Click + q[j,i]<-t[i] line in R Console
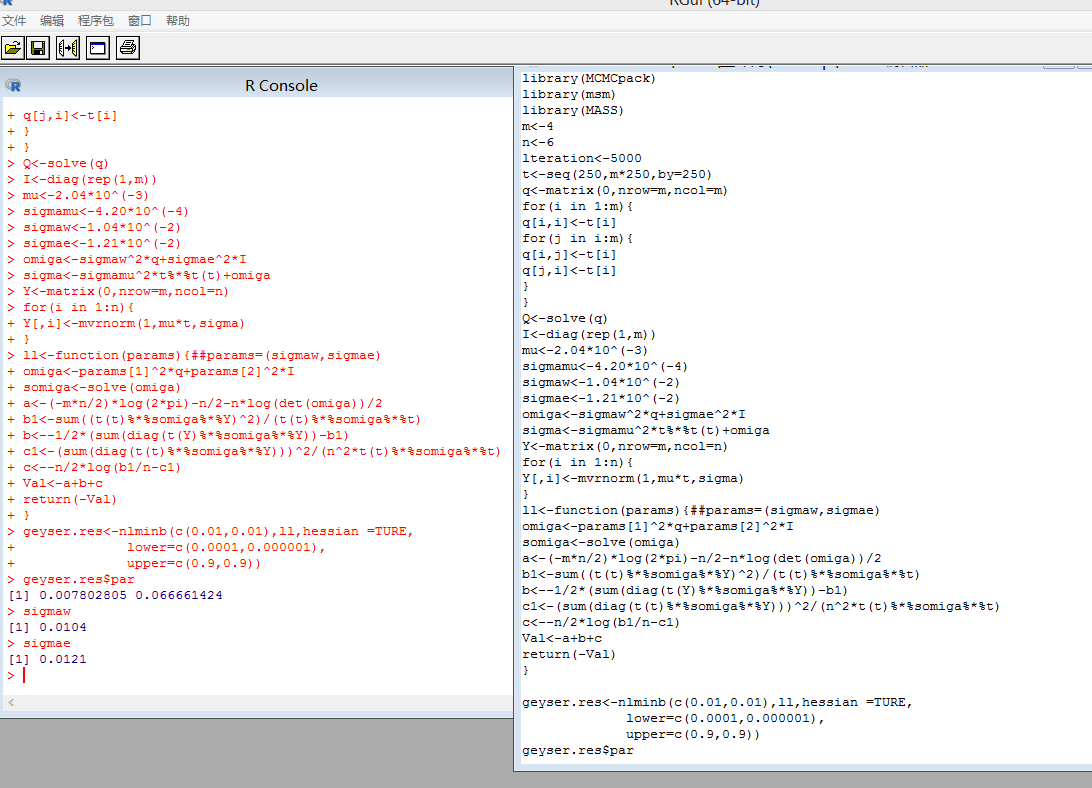Image resolution: width=1092 pixels, height=788 pixels. tap(62, 115)
